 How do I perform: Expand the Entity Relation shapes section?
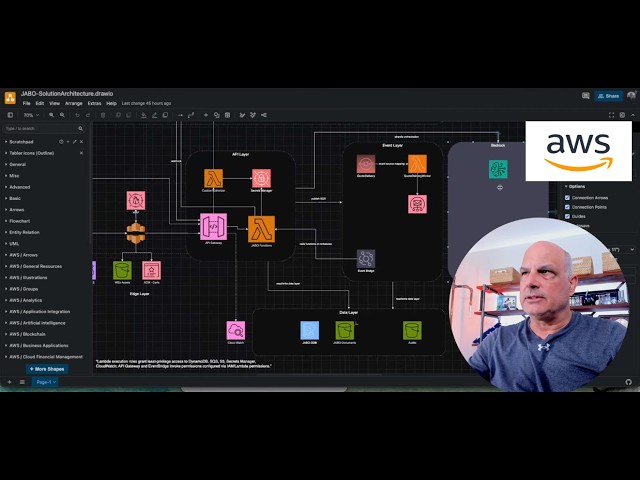tap(22, 232)
